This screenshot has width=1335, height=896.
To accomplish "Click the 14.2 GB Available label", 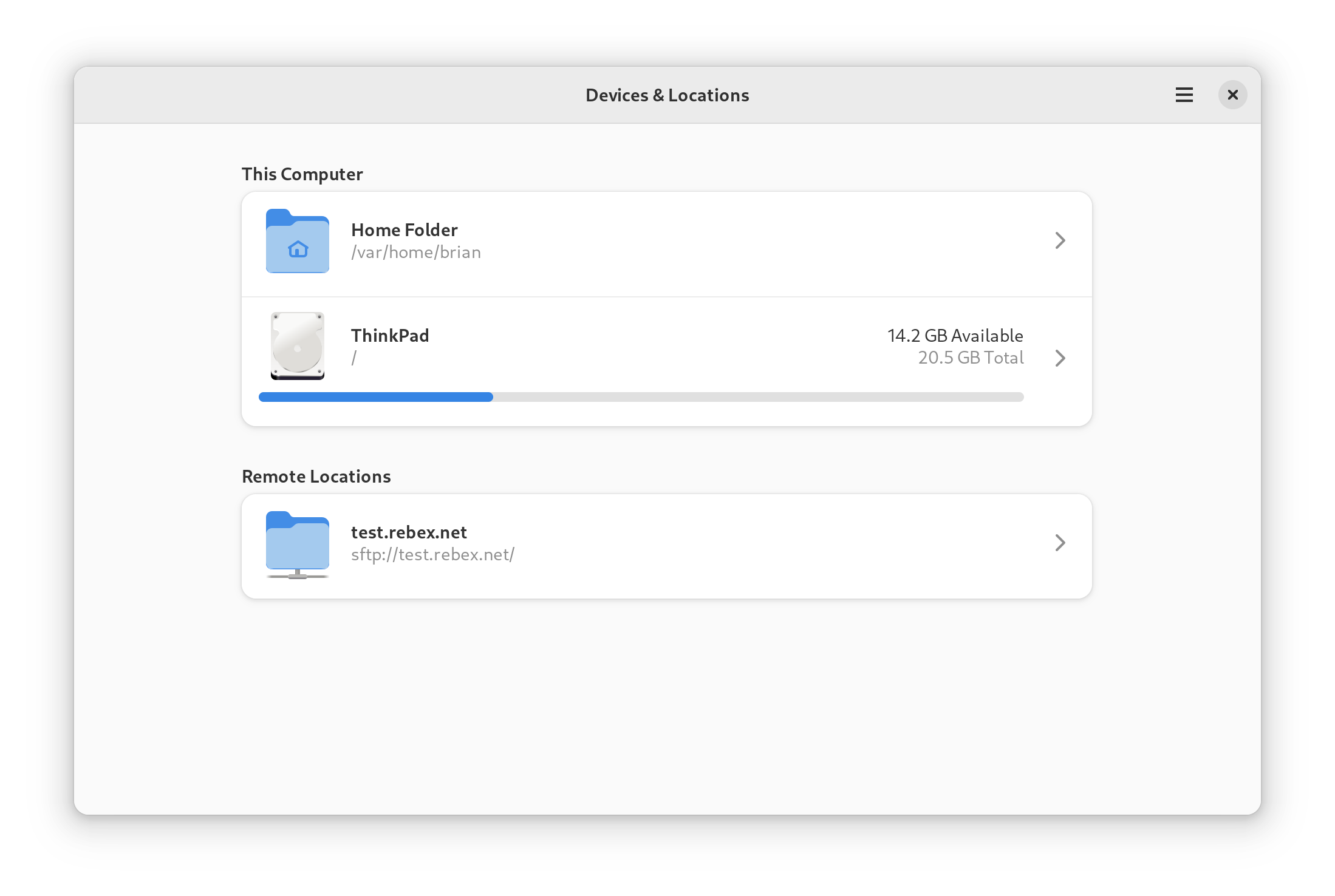I will pos(954,335).
